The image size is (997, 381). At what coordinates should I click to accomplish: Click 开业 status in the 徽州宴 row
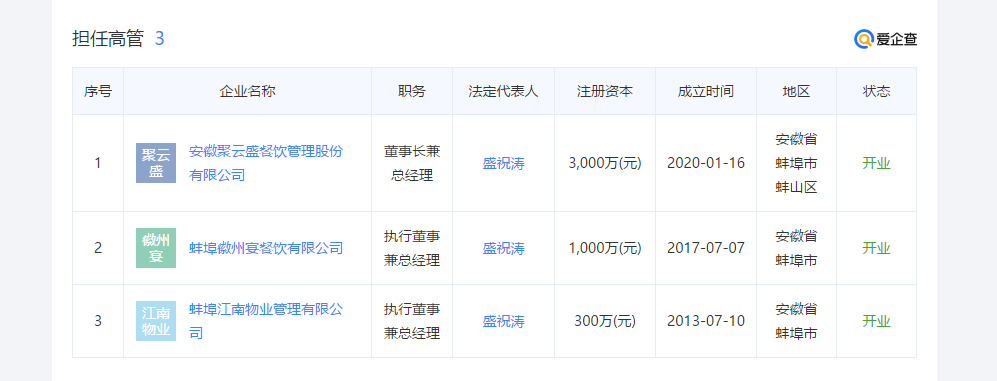(x=876, y=248)
